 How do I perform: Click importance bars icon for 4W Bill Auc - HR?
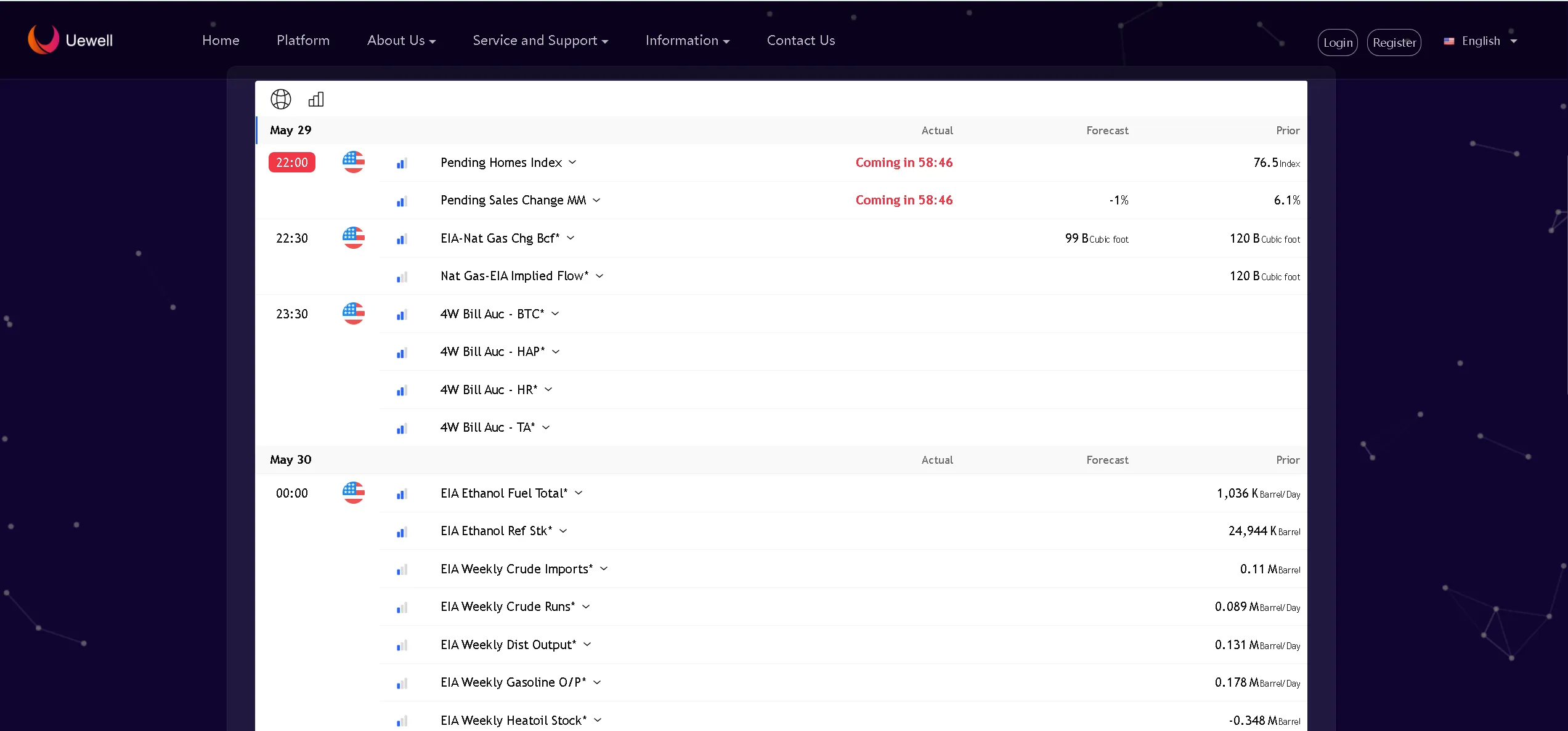tap(402, 390)
